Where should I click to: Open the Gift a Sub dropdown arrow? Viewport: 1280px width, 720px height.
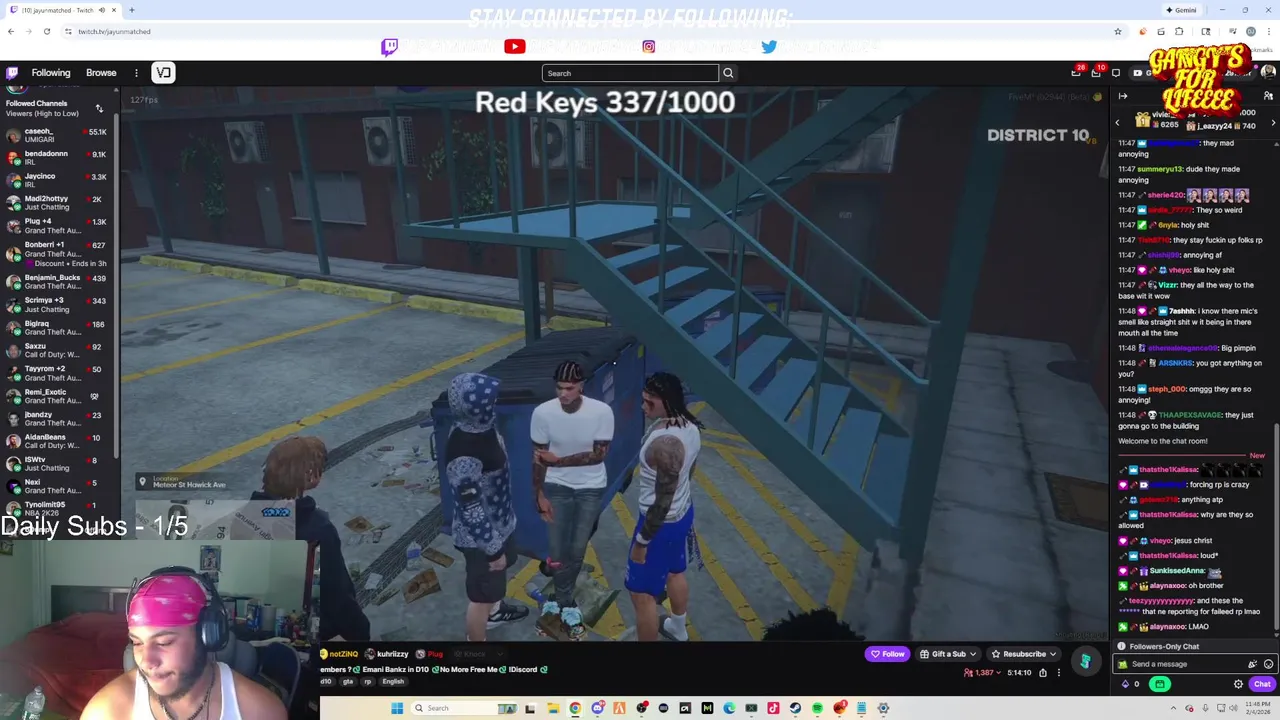click(975, 654)
